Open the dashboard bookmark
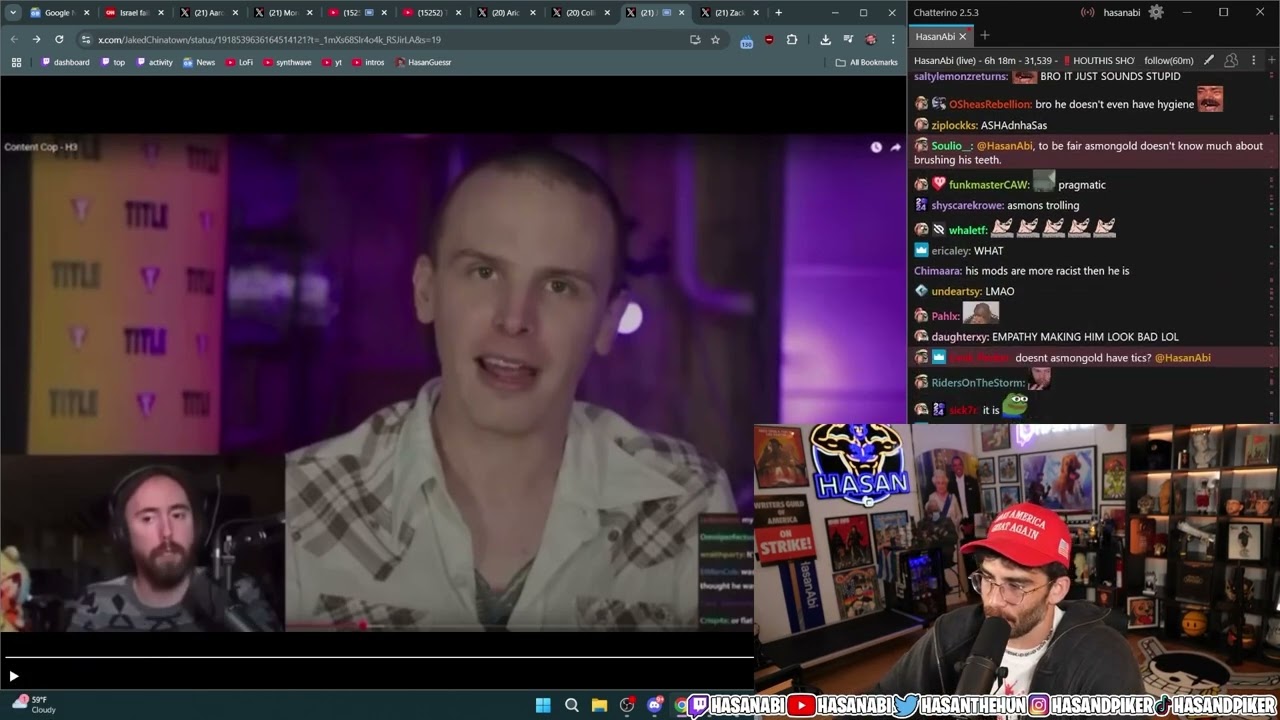The image size is (1280, 720). (x=66, y=62)
